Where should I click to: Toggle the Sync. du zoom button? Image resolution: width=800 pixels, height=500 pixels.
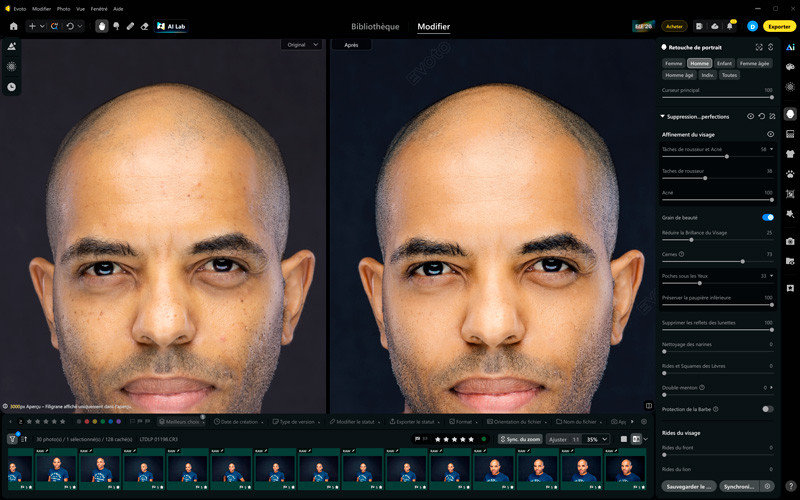[x=520, y=439]
